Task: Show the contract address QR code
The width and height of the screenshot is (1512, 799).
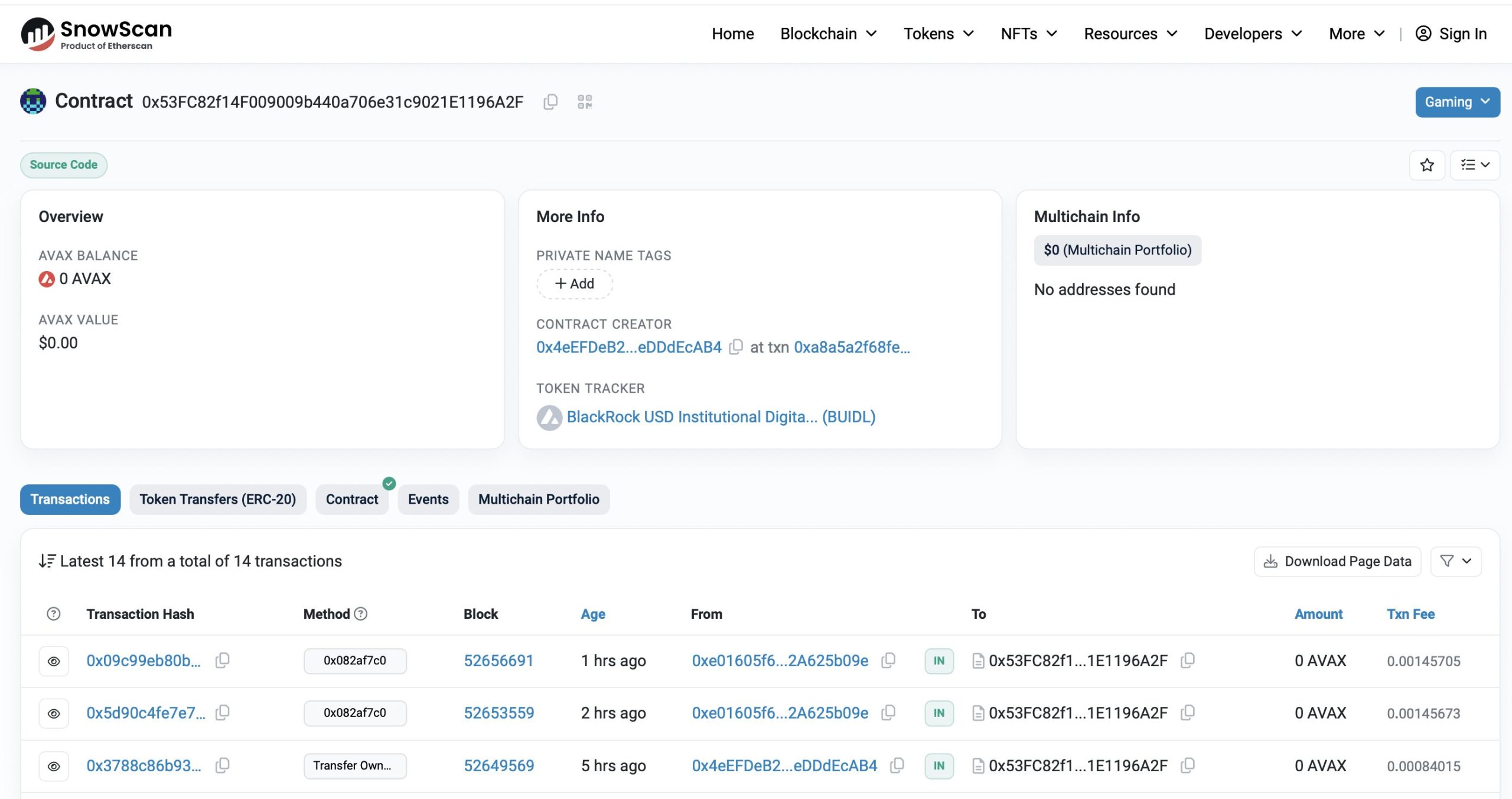Action: click(x=584, y=102)
